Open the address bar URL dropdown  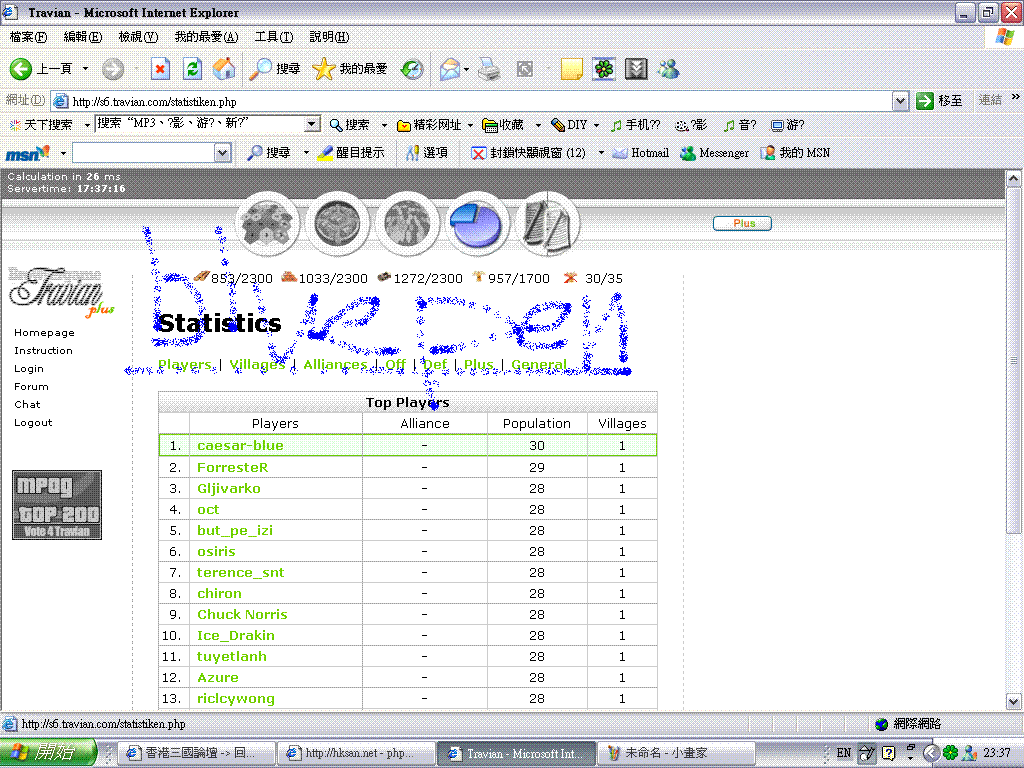900,101
